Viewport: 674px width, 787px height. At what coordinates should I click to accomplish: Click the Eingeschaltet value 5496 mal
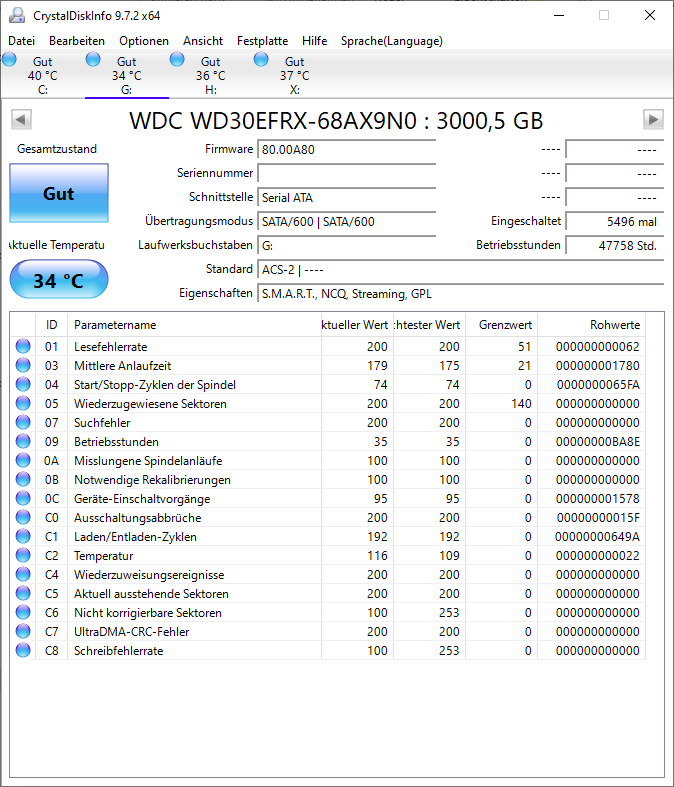click(614, 222)
